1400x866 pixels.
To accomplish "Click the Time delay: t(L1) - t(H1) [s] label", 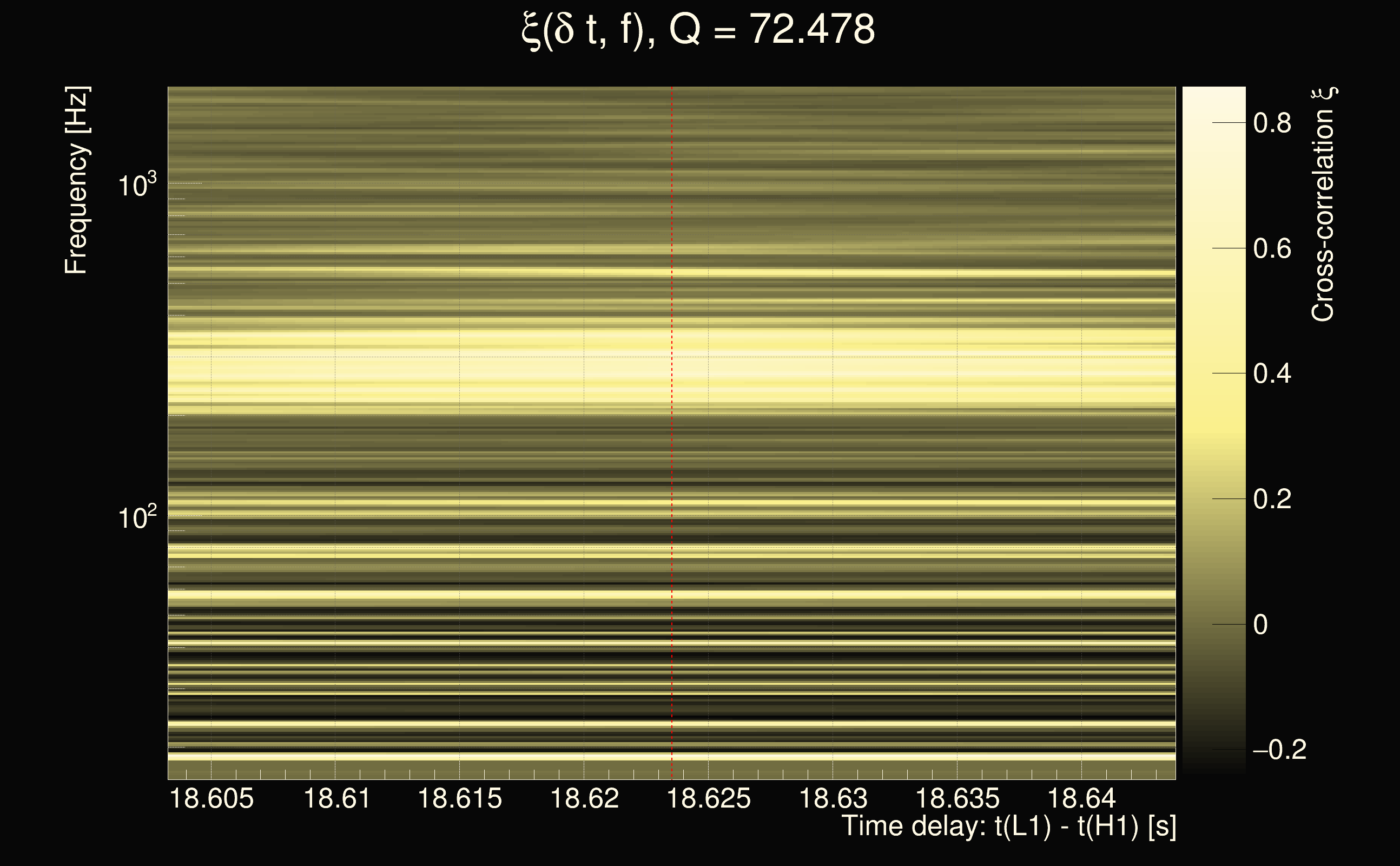I will point(1008,826).
